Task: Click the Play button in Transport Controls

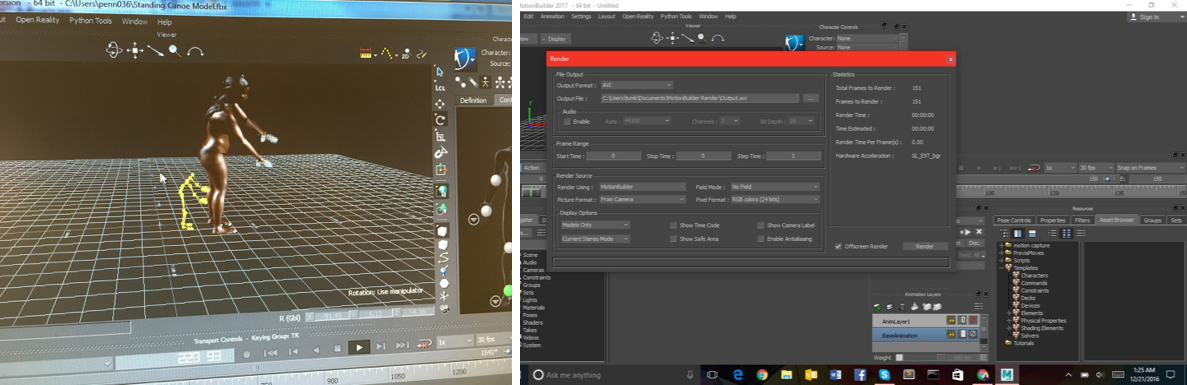Action: (x=358, y=347)
